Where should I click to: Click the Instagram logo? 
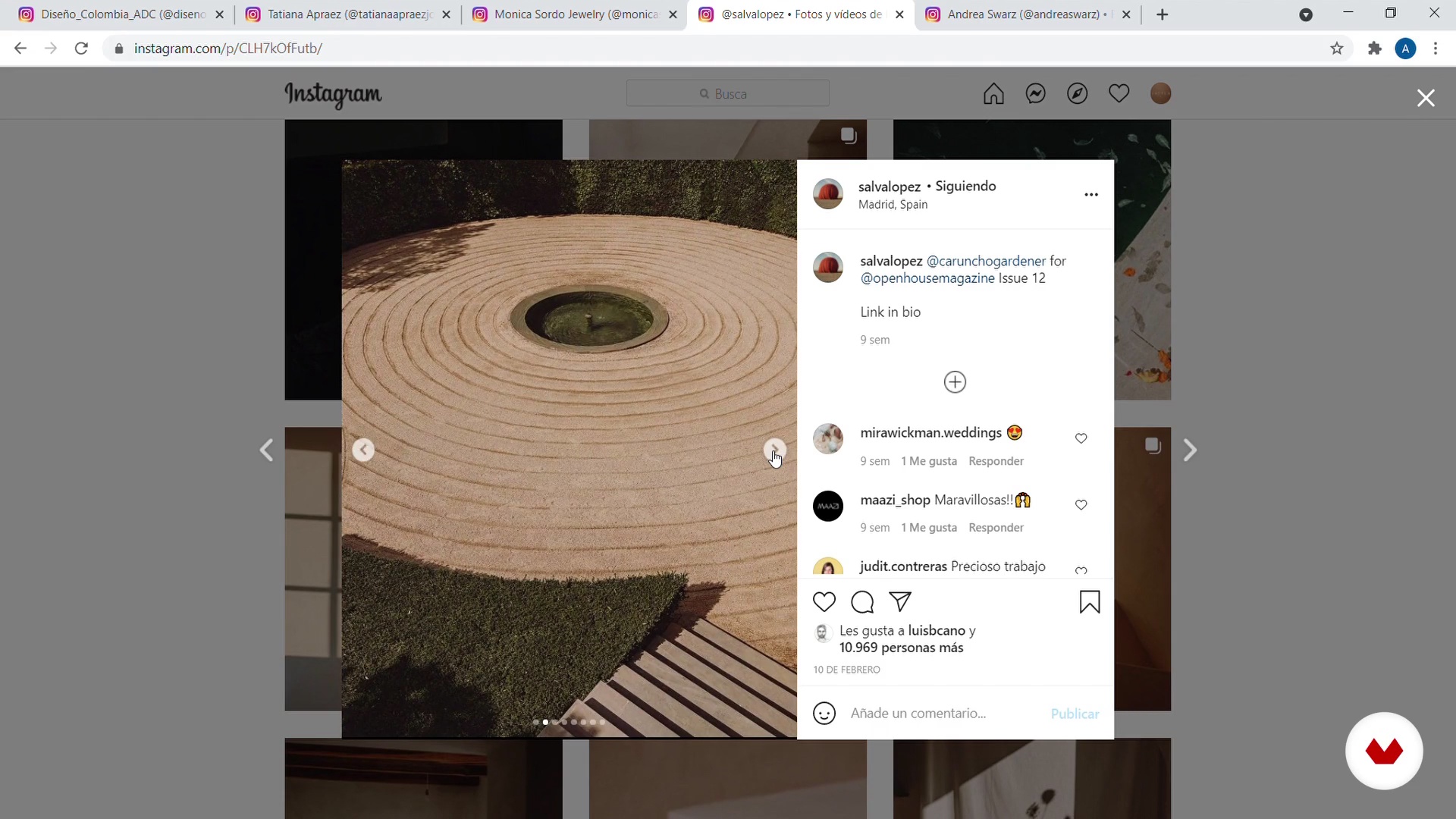(x=333, y=95)
